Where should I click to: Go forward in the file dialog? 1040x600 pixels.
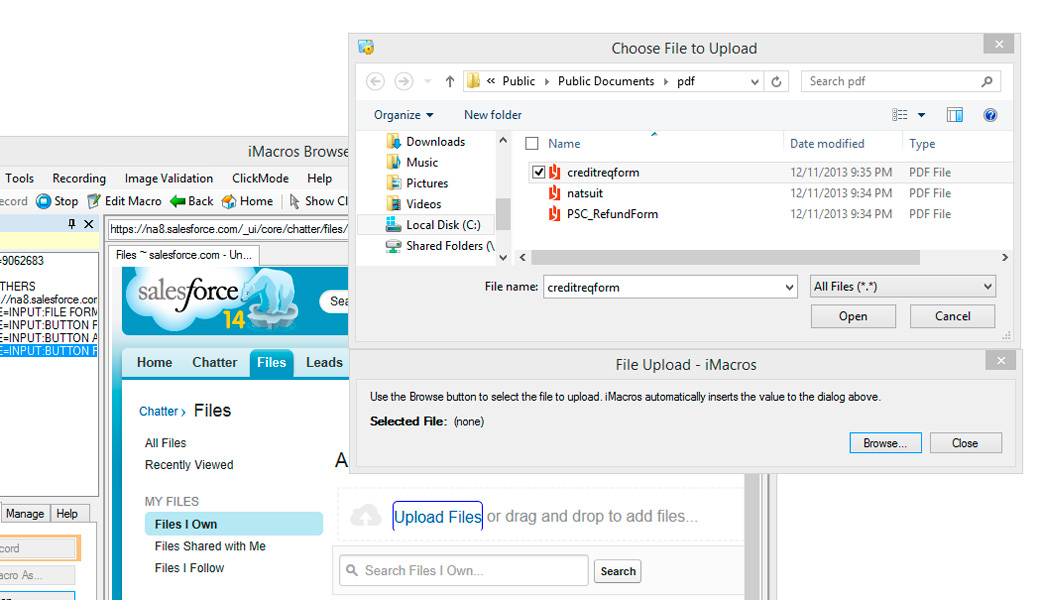pyautogui.click(x=403, y=82)
